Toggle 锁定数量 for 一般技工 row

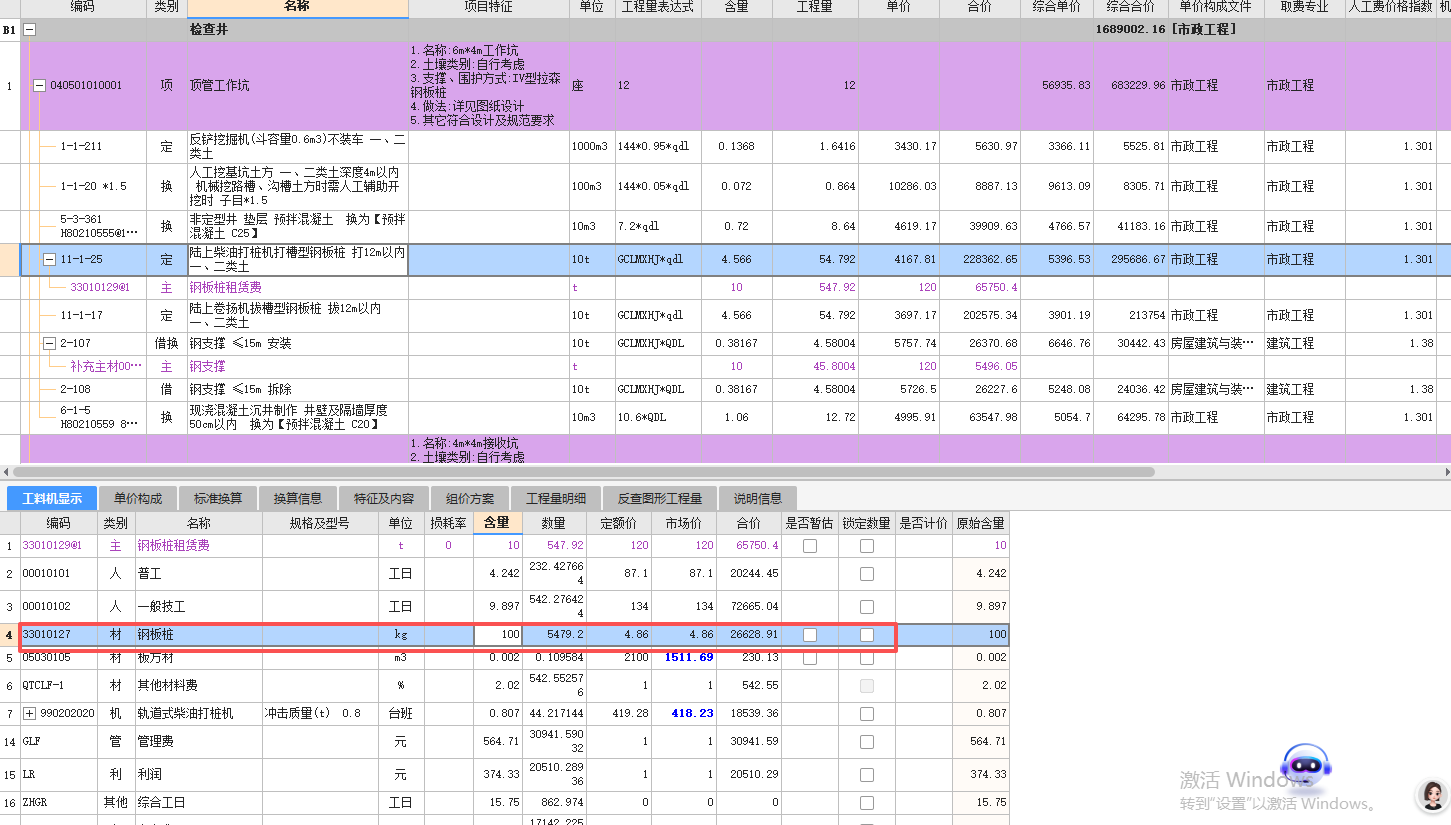[867, 607]
